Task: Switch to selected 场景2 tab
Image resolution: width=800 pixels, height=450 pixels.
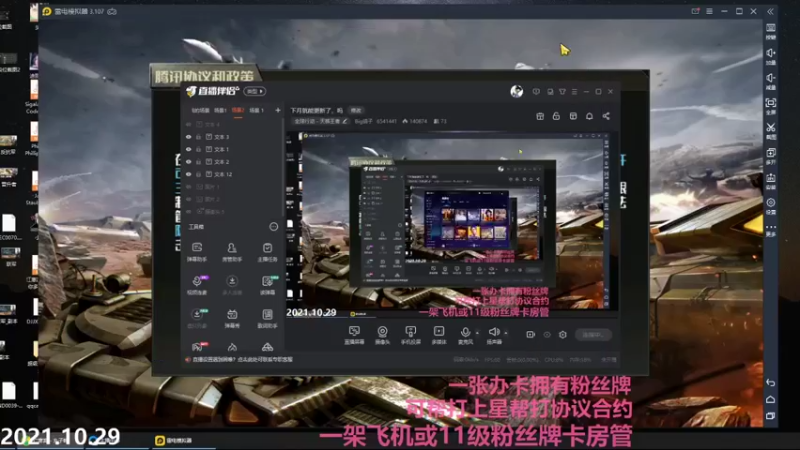Action: point(238,110)
